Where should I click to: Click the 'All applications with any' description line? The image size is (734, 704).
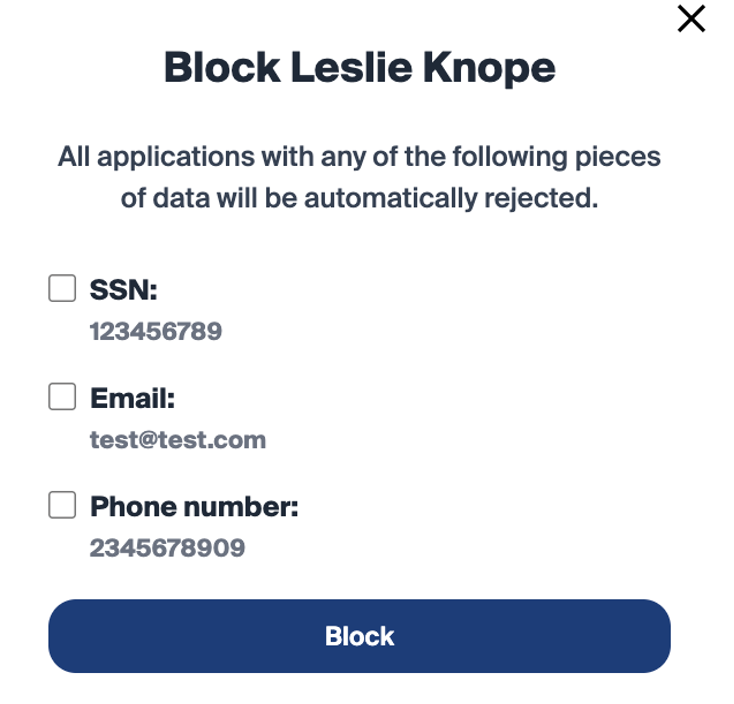click(x=359, y=157)
